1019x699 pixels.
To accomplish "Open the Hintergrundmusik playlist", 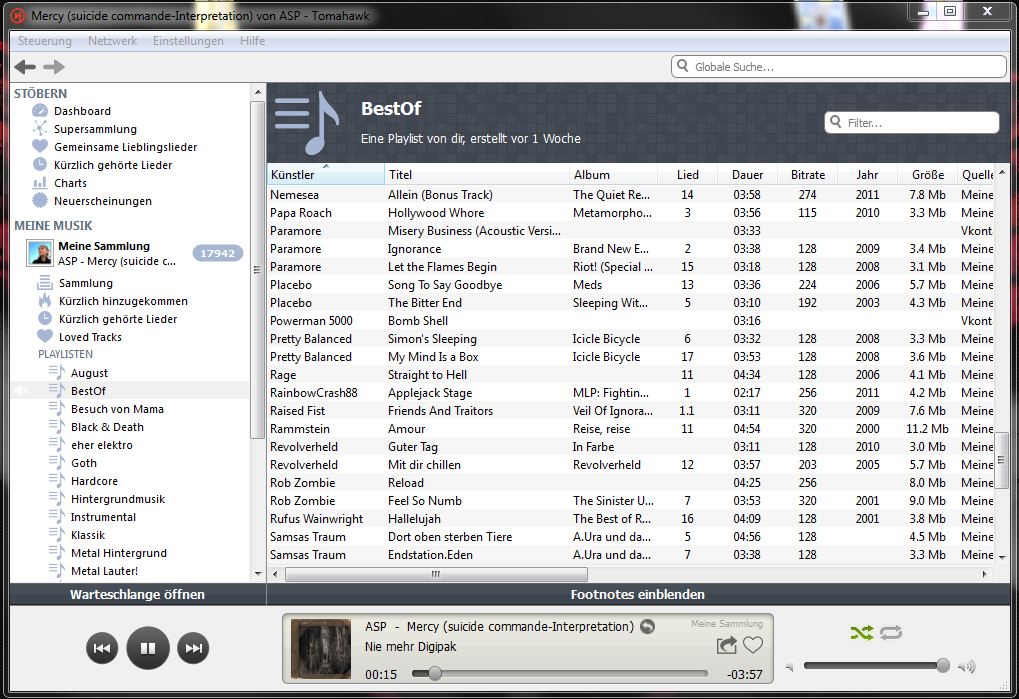I will 118,499.
